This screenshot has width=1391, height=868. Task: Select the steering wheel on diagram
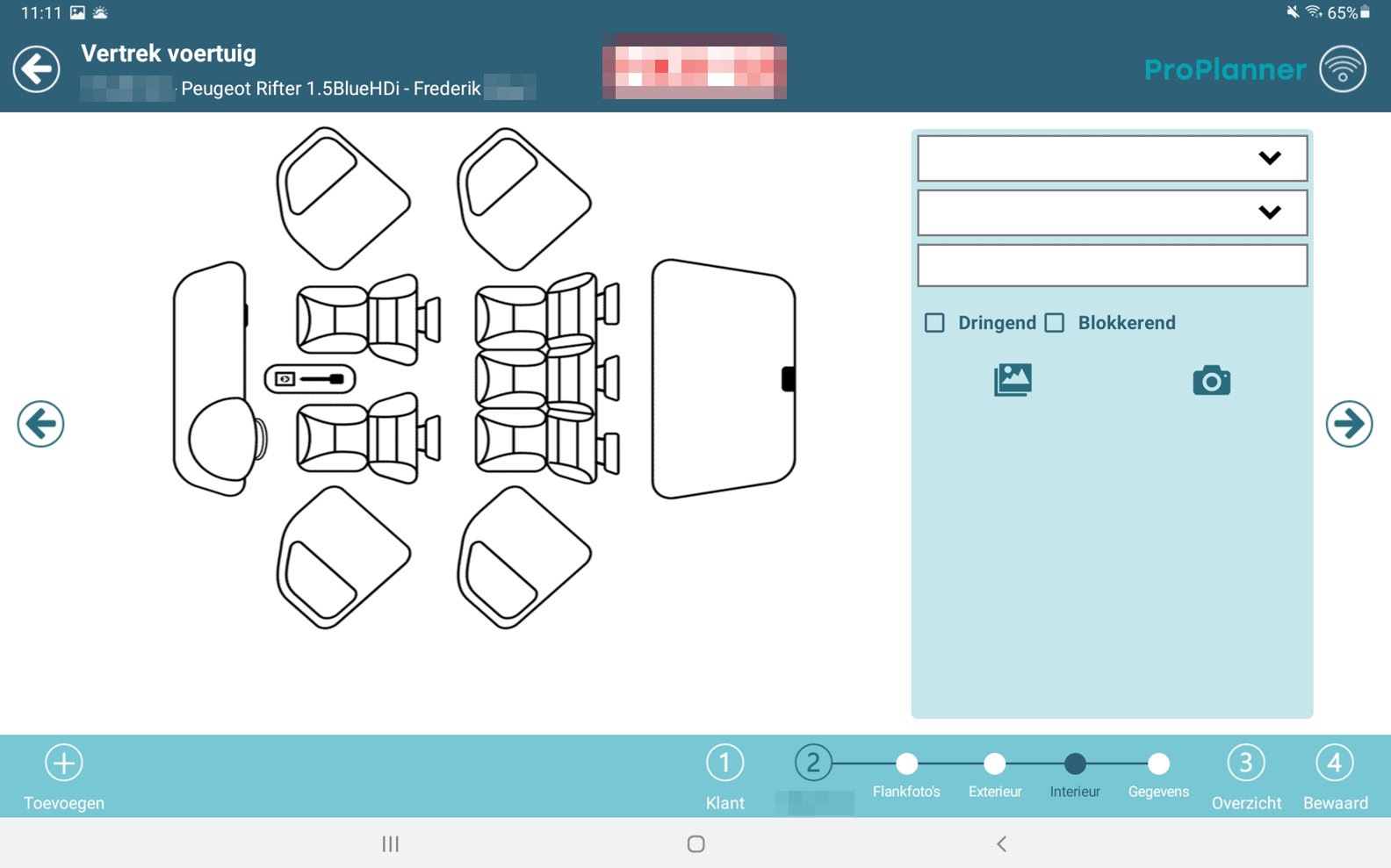pyautogui.click(x=227, y=440)
